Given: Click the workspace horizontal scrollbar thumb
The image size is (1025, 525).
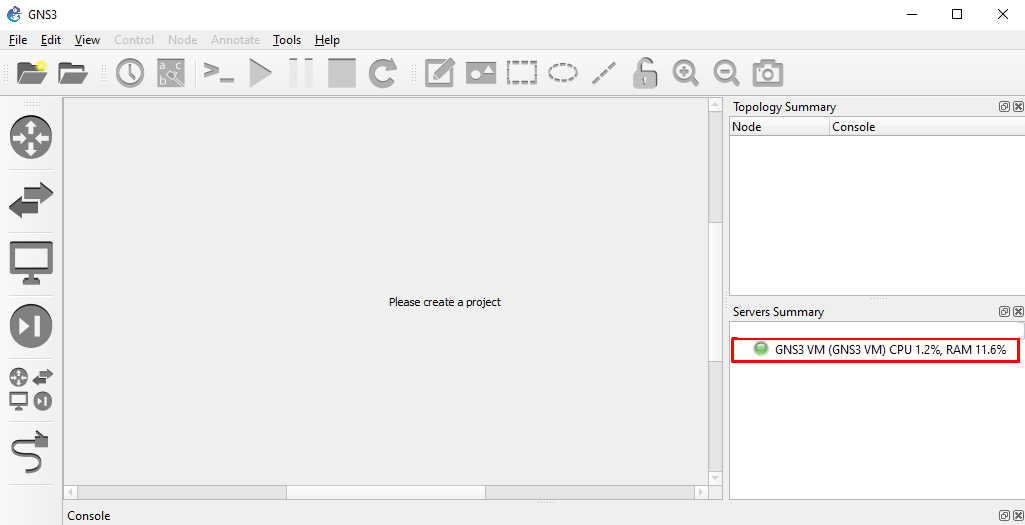Looking at the screenshot, I should [x=386, y=491].
